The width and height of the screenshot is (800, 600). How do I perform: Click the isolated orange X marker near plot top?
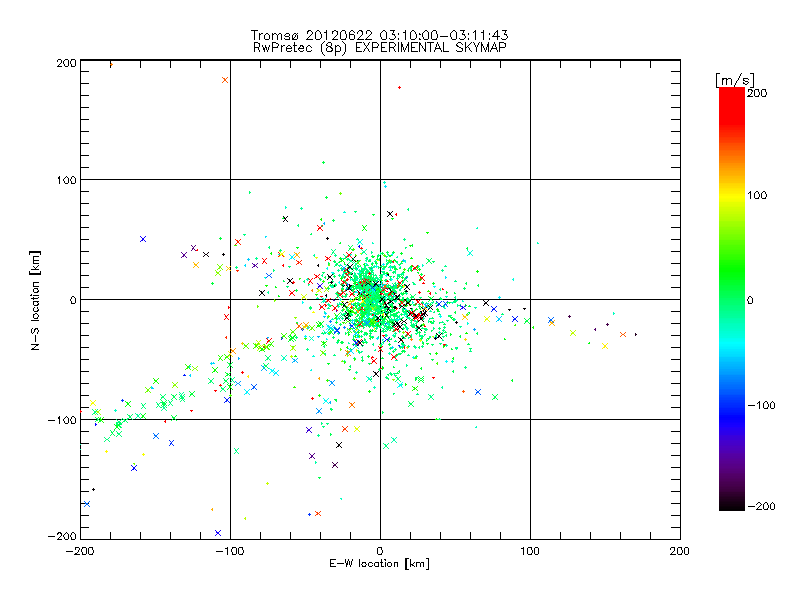225,80
